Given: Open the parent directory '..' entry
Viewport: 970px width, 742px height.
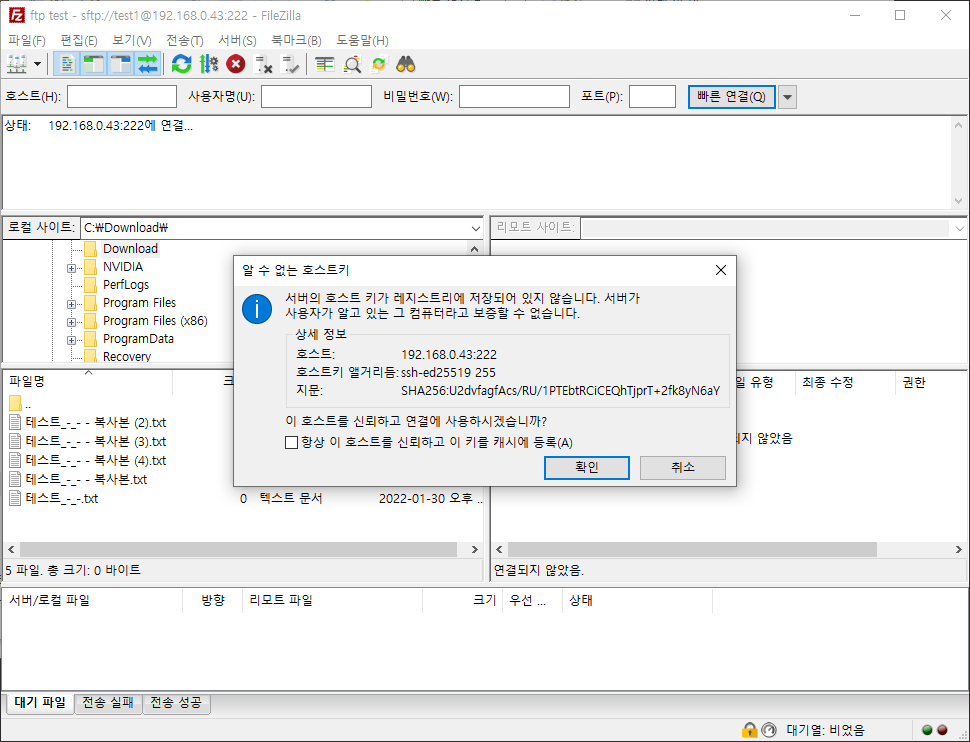Looking at the screenshot, I should pos(20,404).
